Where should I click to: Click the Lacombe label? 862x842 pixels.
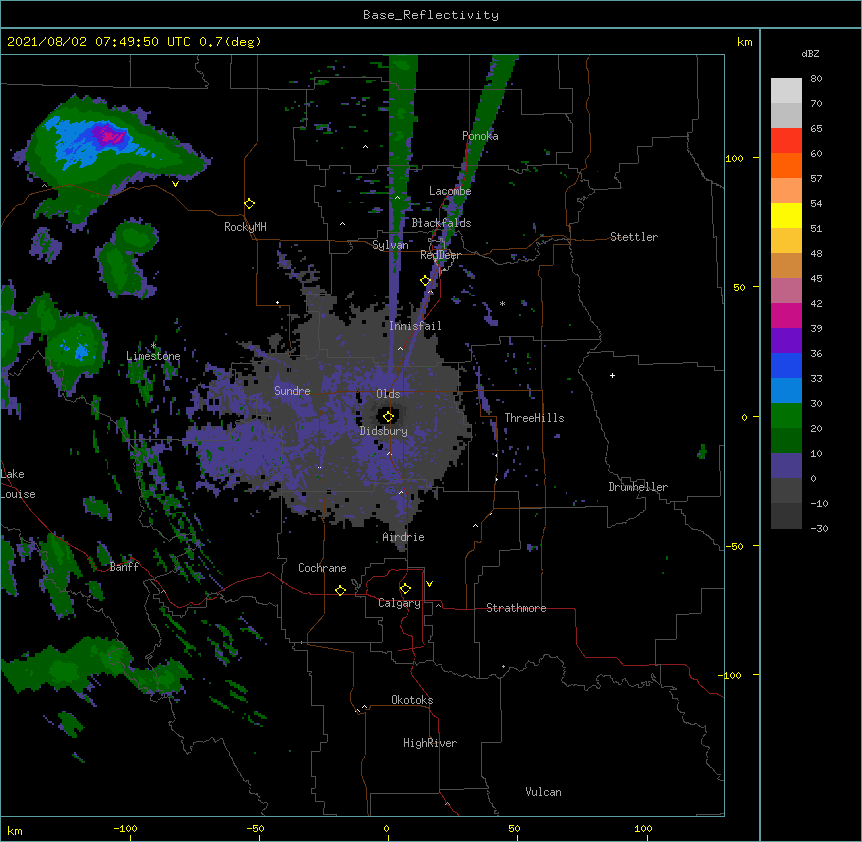click(450, 191)
